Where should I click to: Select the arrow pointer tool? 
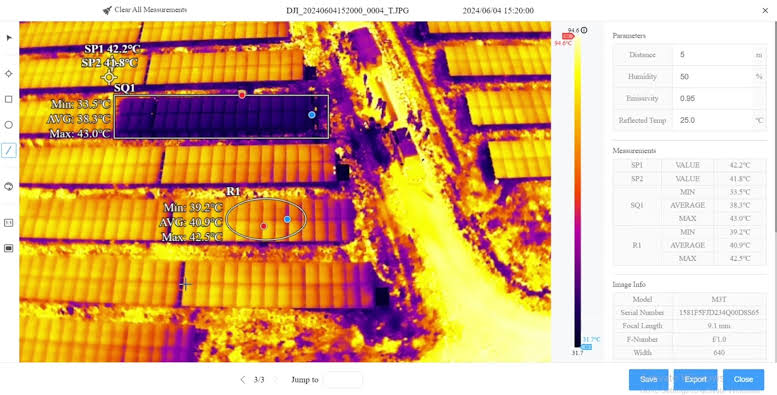[9, 38]
